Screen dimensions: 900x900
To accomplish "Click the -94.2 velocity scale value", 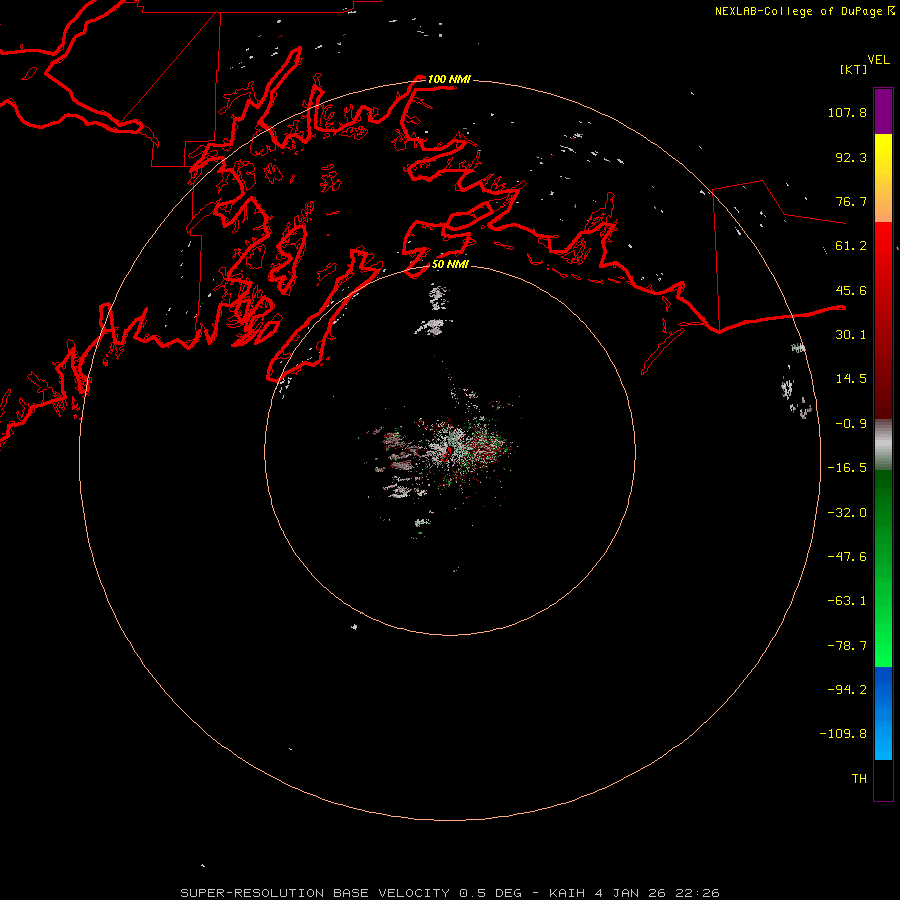I will point(847,689).
